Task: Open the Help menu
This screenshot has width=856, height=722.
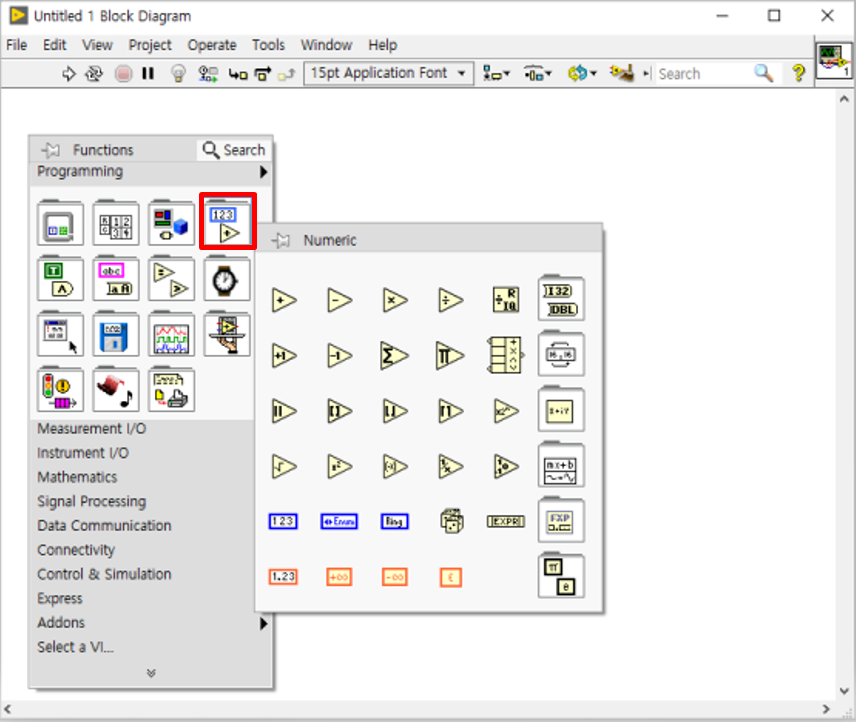Action: pyautogui.click(x=382, y=45)
